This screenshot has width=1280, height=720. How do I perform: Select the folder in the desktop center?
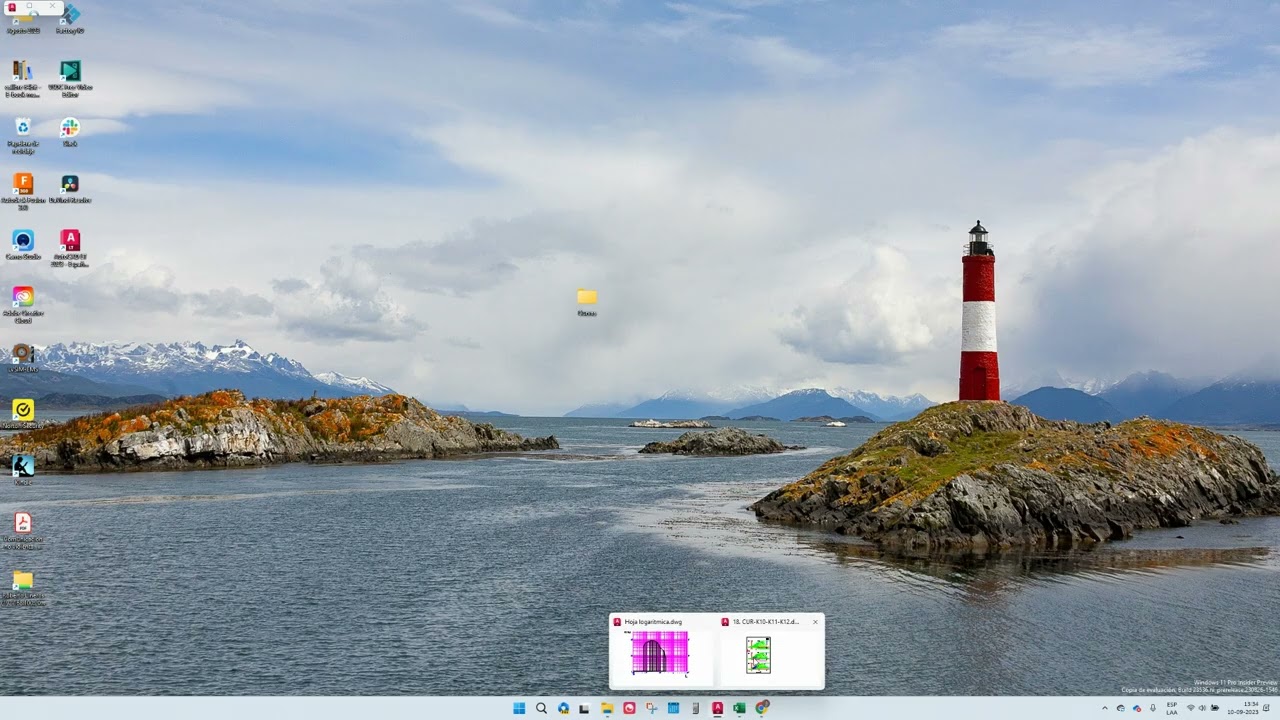tap(587, 302)
